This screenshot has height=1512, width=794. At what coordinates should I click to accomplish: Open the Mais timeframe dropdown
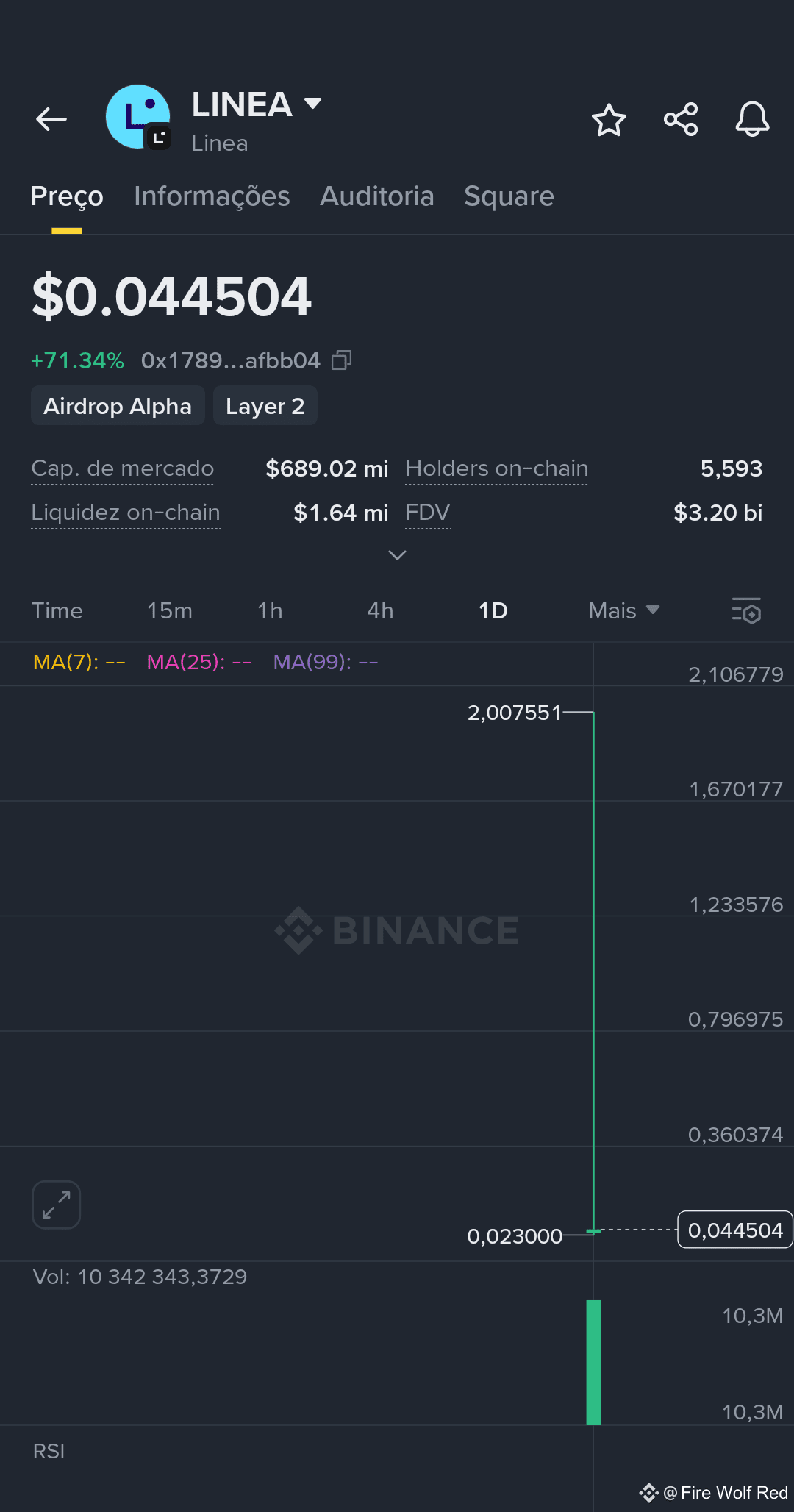623,610
